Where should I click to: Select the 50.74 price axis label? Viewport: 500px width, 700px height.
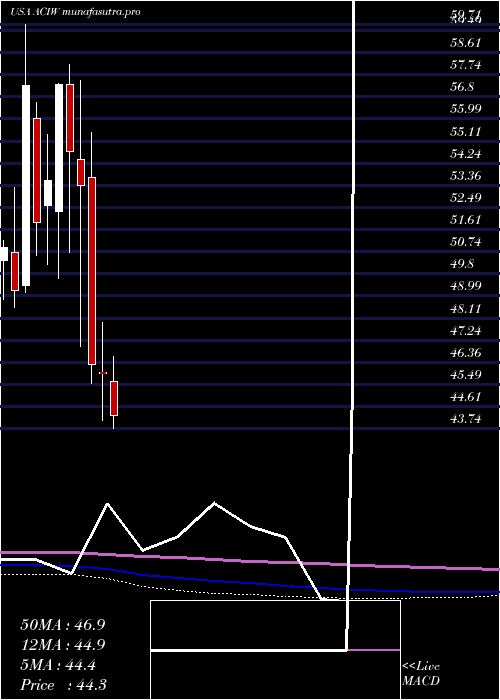pyautogui.click(x=466, y=242)
